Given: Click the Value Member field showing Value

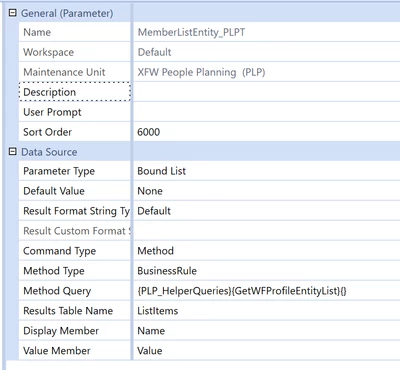Looking at the screenshot, I should pyautogui.click(x=267, y=351).
